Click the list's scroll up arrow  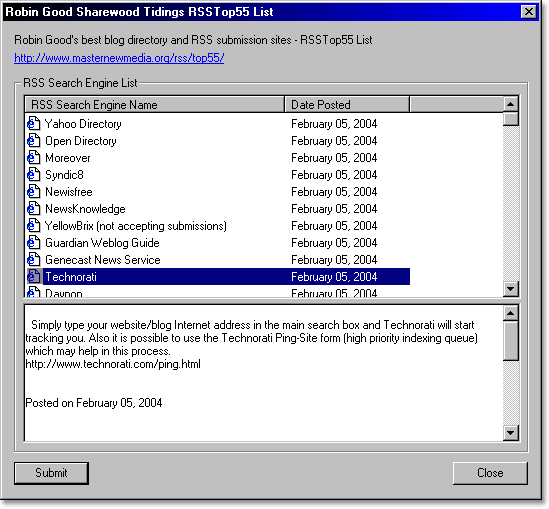(510, 104)
